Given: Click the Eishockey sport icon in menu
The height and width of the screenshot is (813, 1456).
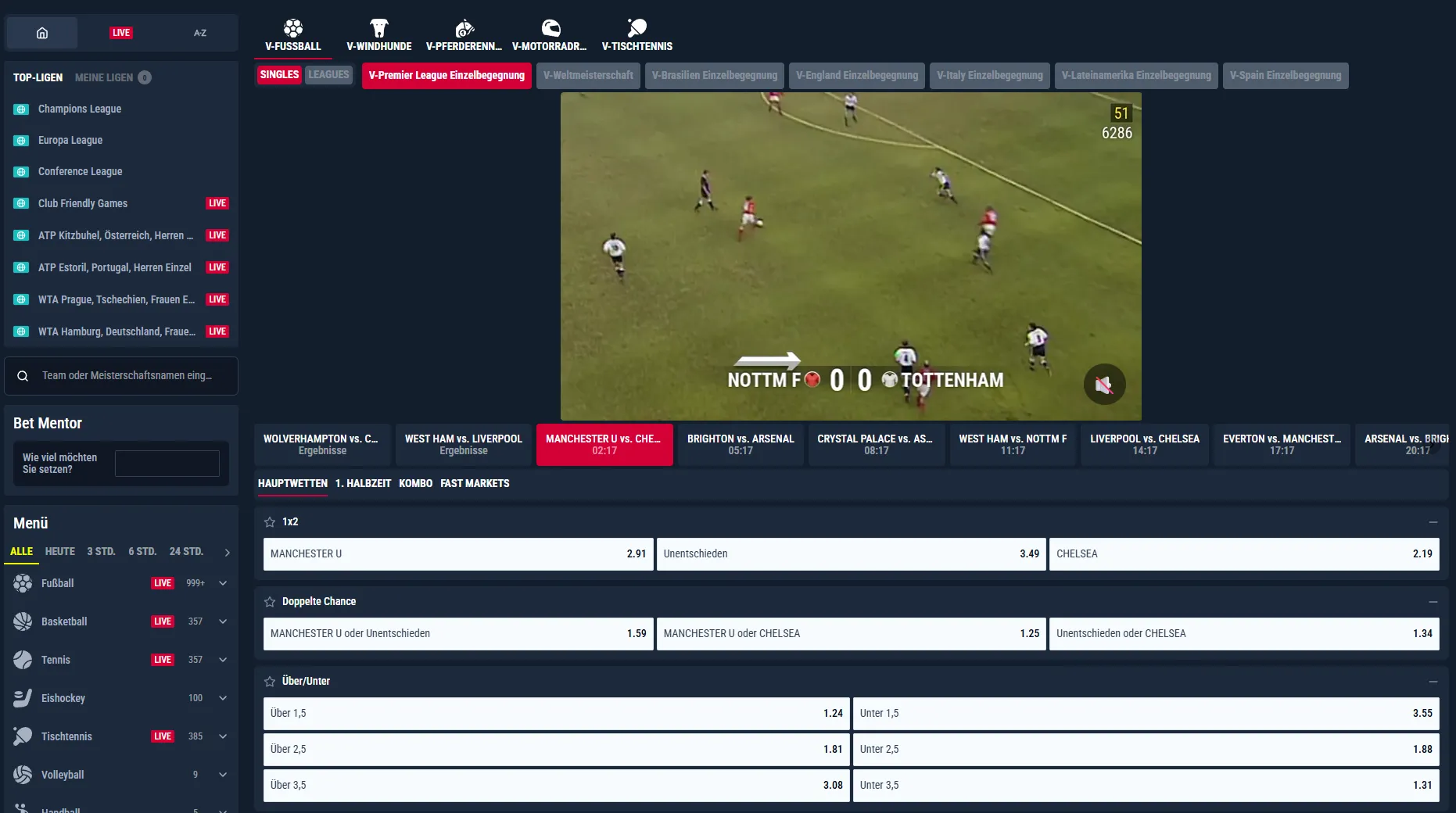Looking at the screenshot, I should click(x=23, y=698).
